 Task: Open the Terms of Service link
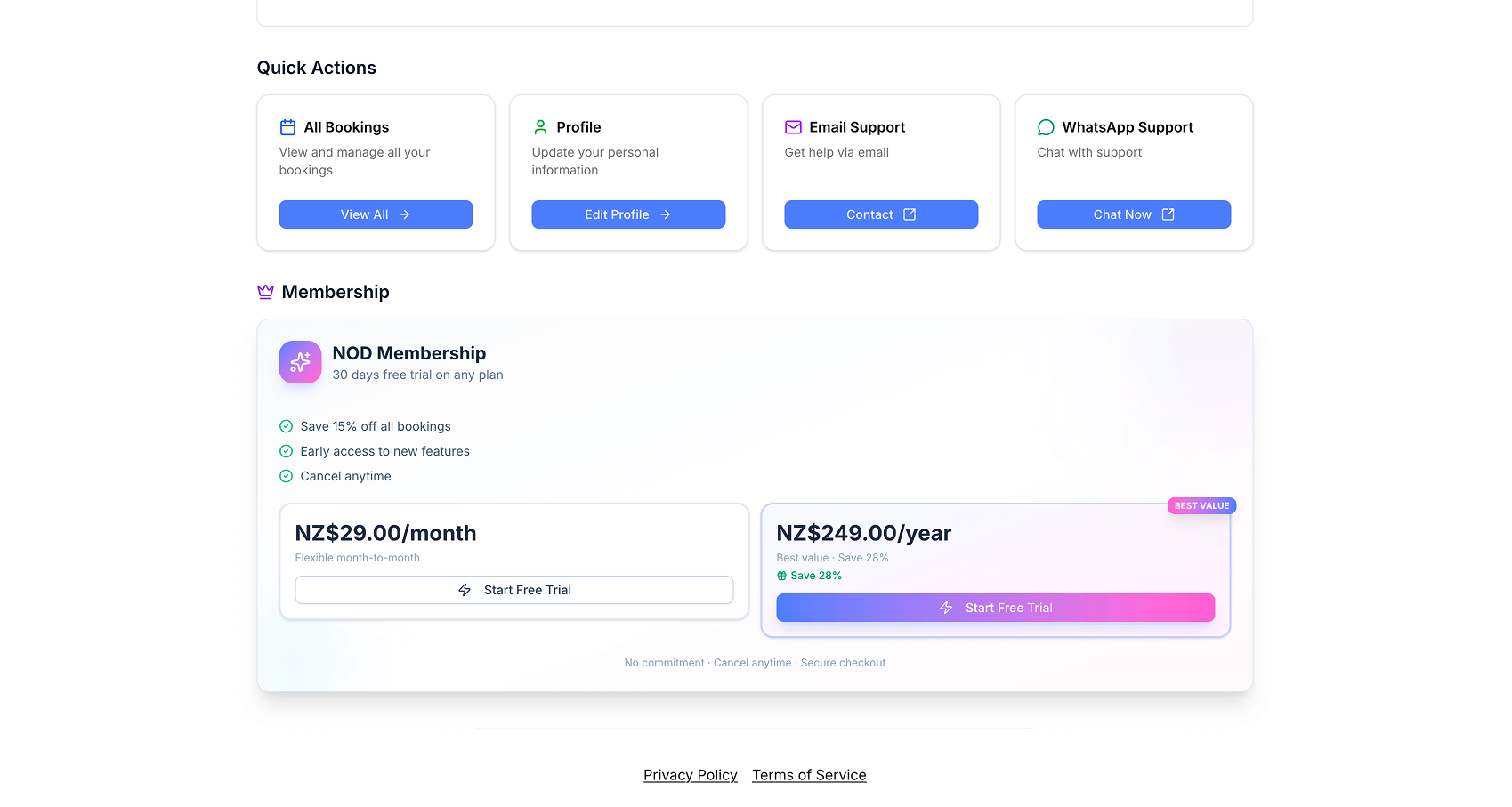click(809, 775)
